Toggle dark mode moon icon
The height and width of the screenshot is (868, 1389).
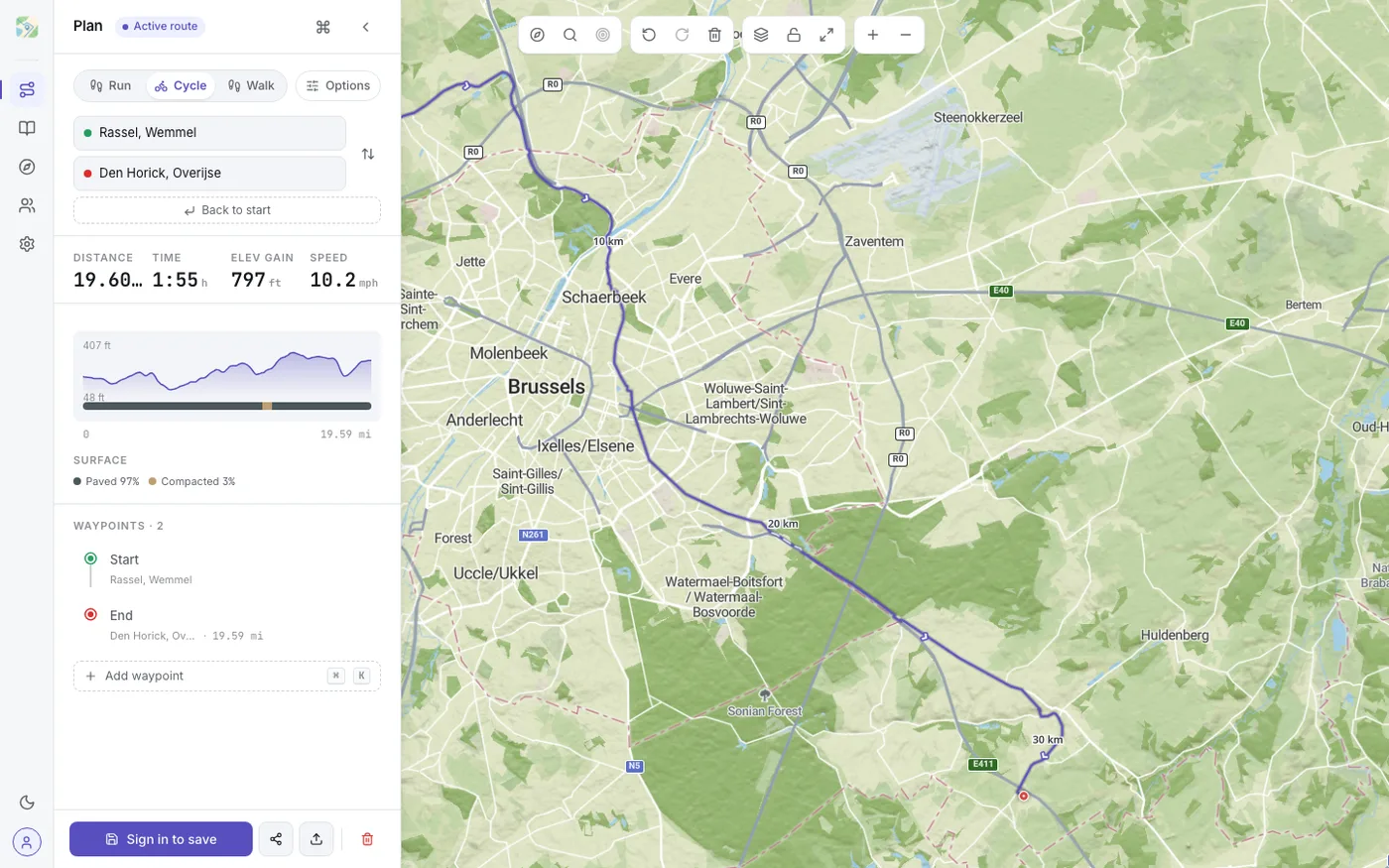[27, 803]
